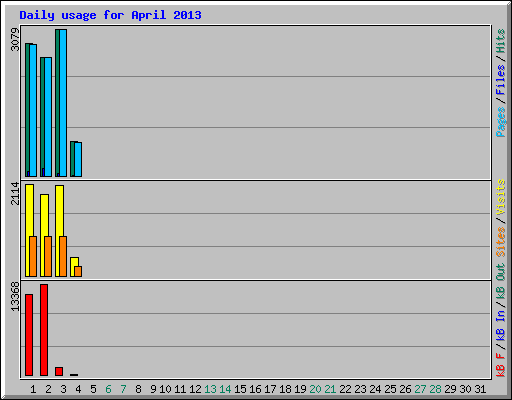Image resolution: width=512 pixels, height=400 pixels.
Task: Click the day 3 cyan hits bar
Action: [63, 103]
